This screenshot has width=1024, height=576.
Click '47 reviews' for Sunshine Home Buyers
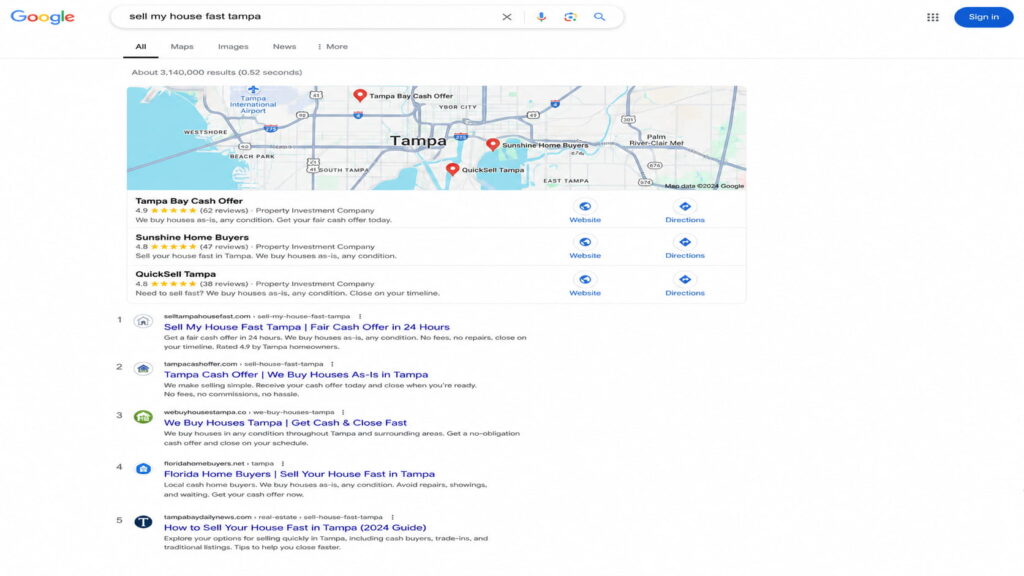pyautogui.click(x=224, y=247)
